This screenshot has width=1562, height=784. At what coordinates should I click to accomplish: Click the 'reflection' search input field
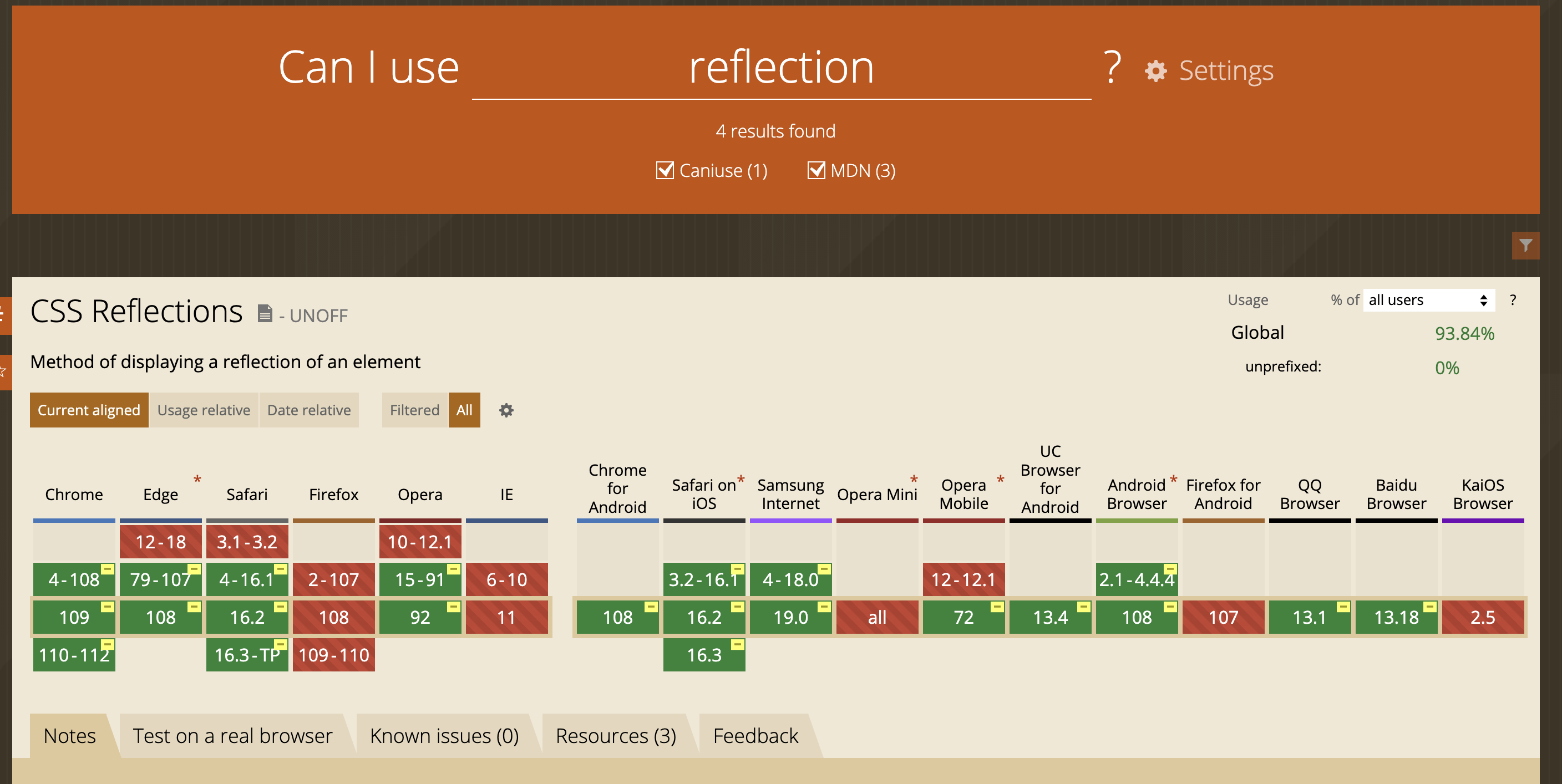tap(781, 68)
